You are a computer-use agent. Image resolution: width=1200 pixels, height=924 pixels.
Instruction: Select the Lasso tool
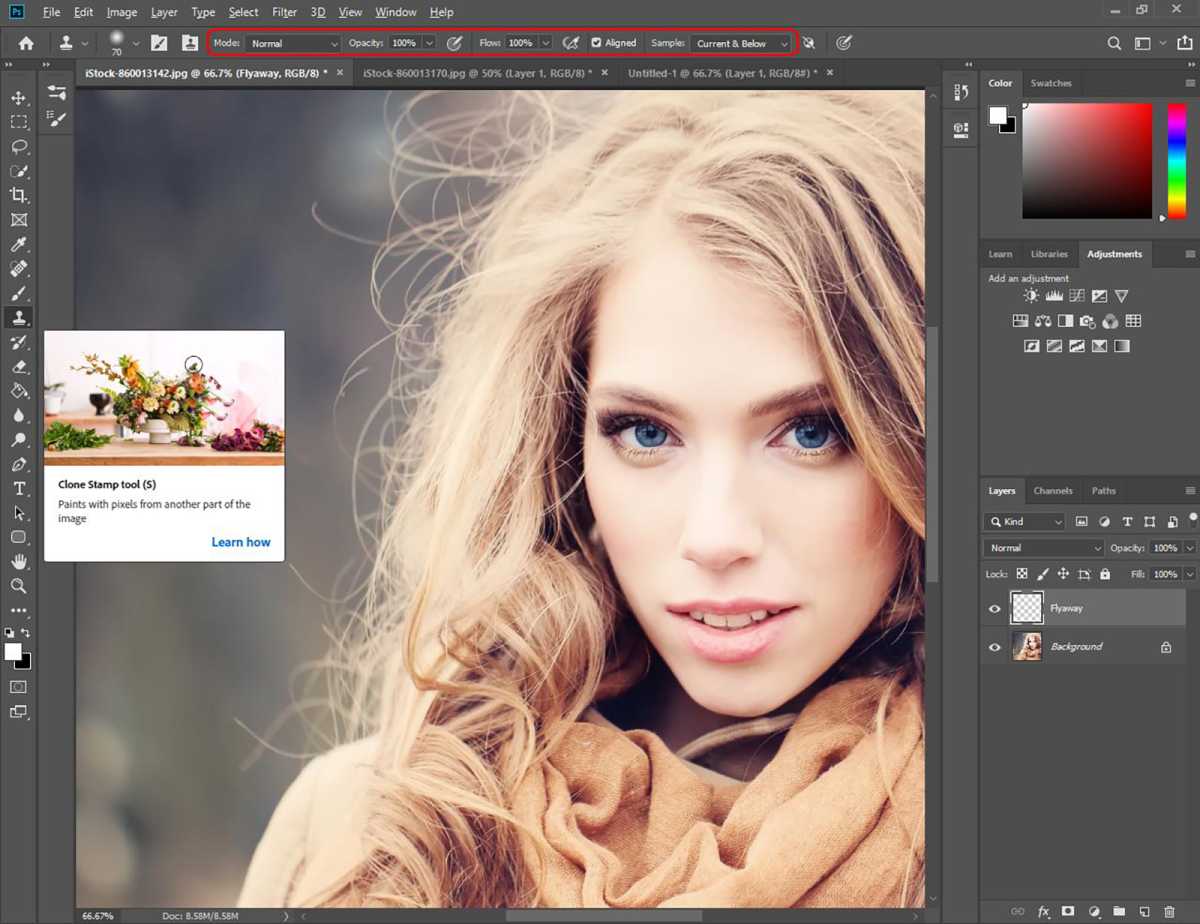pyautogui.click(x=20, y=146)
